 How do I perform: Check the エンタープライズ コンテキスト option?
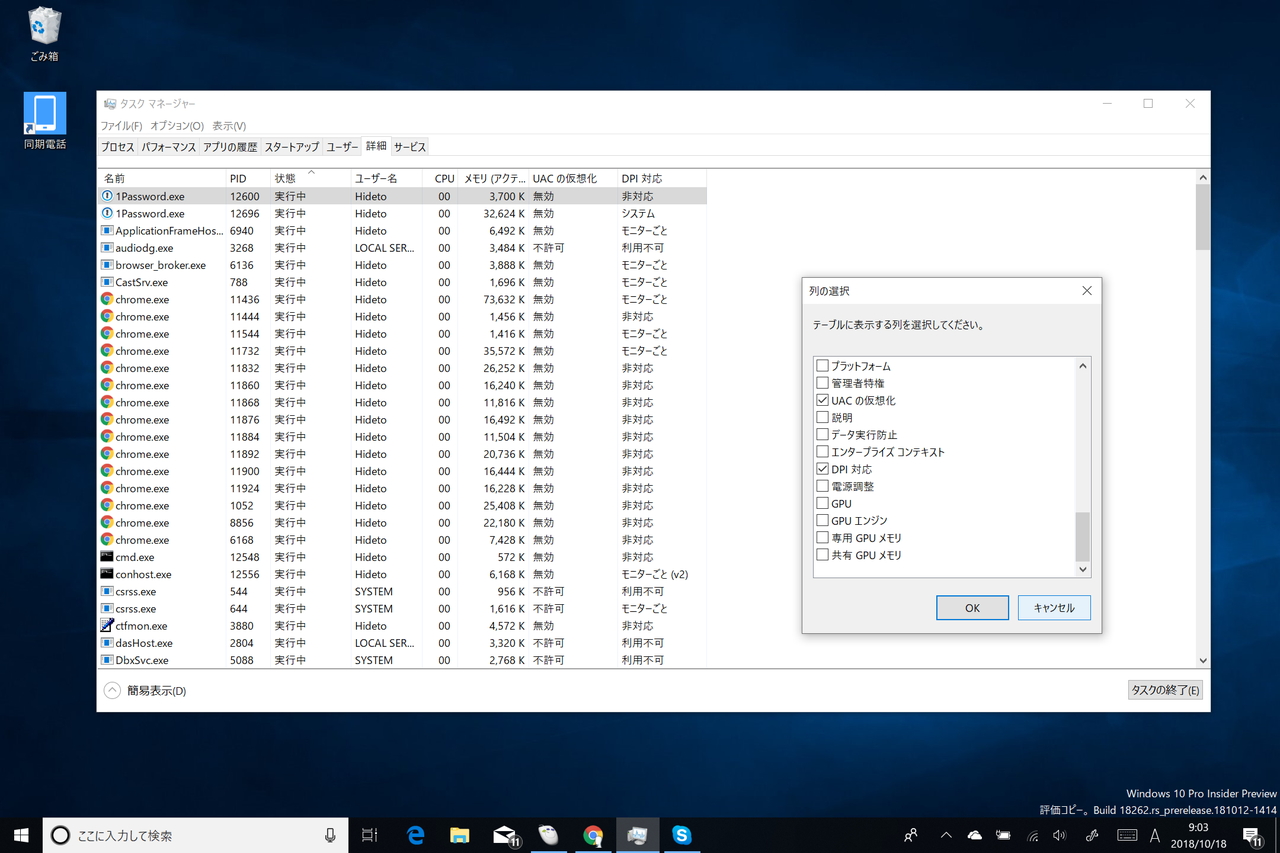(822, 452)
